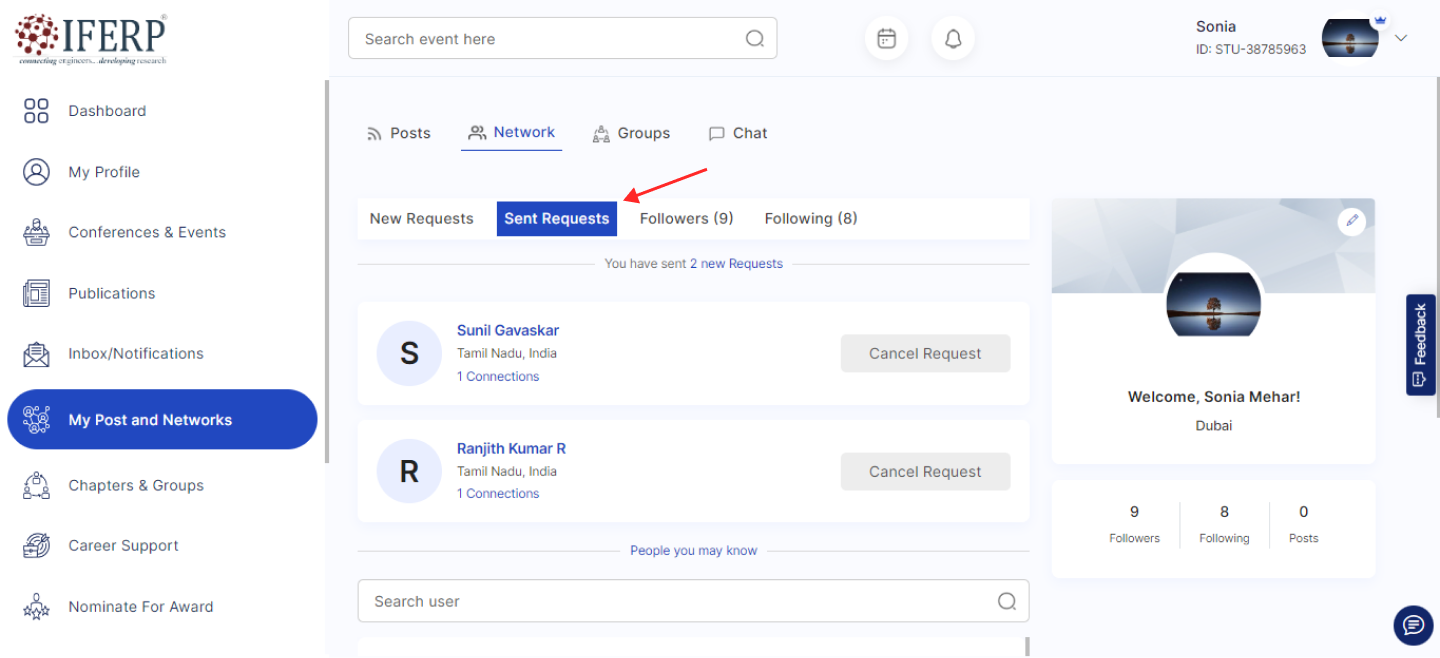The image size is (1440, 658).
Task: Open Conferences & Events in sidebar
Action: (146, 232)
